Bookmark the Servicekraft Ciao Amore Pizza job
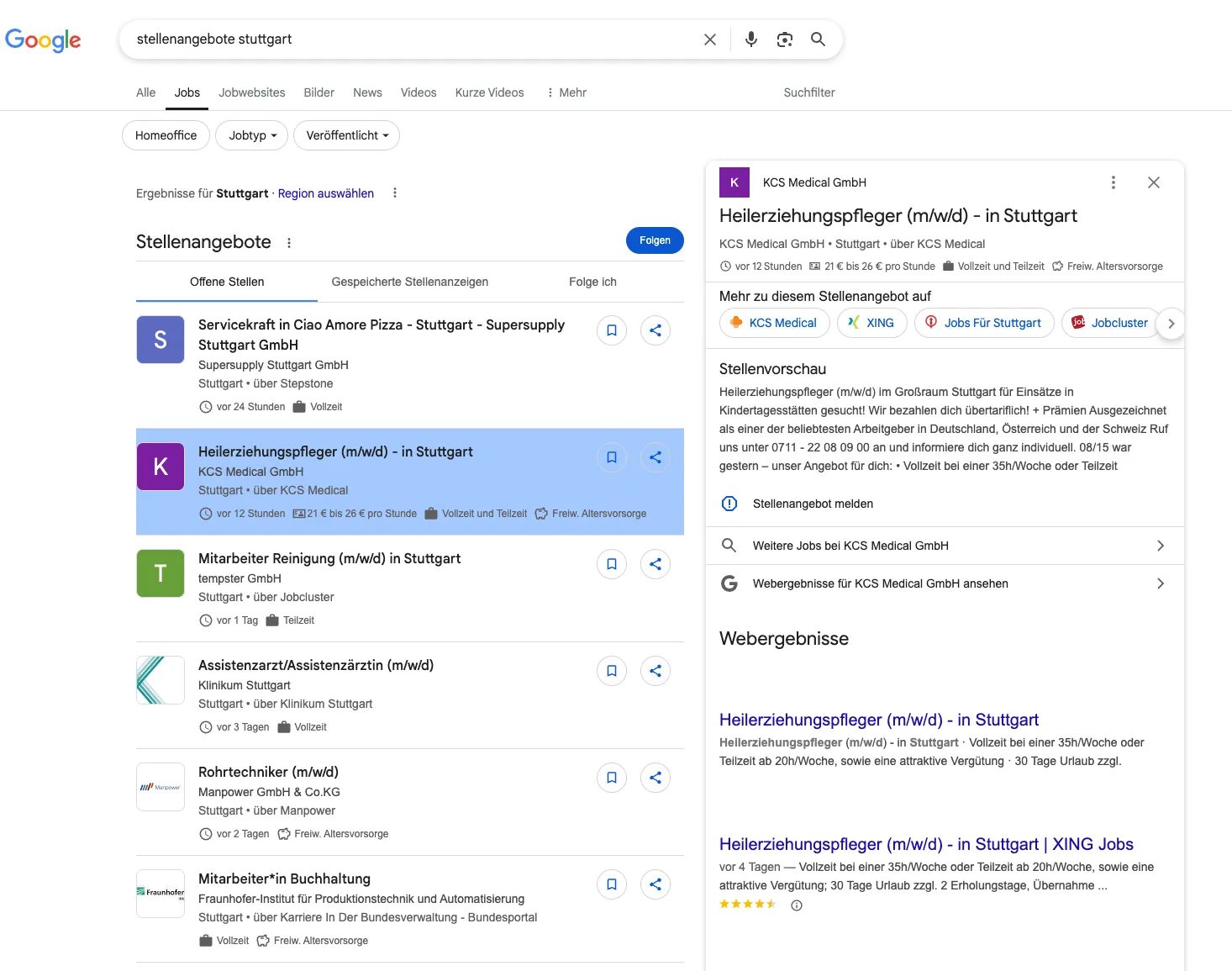Viewport: 1232px width, 971px height. [x=612, y=330]
